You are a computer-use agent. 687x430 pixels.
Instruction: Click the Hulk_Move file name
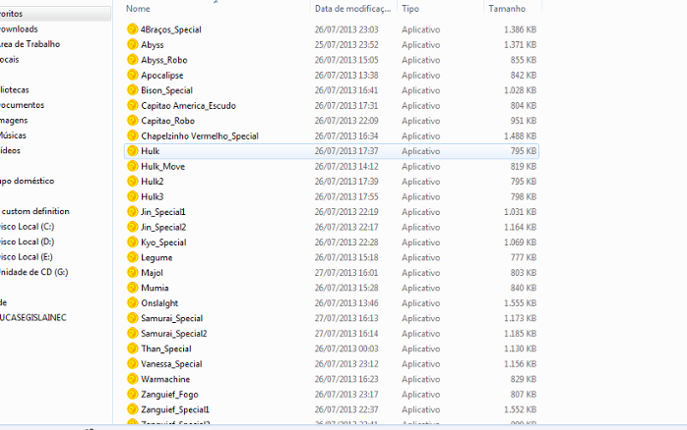tap(163, 166)
